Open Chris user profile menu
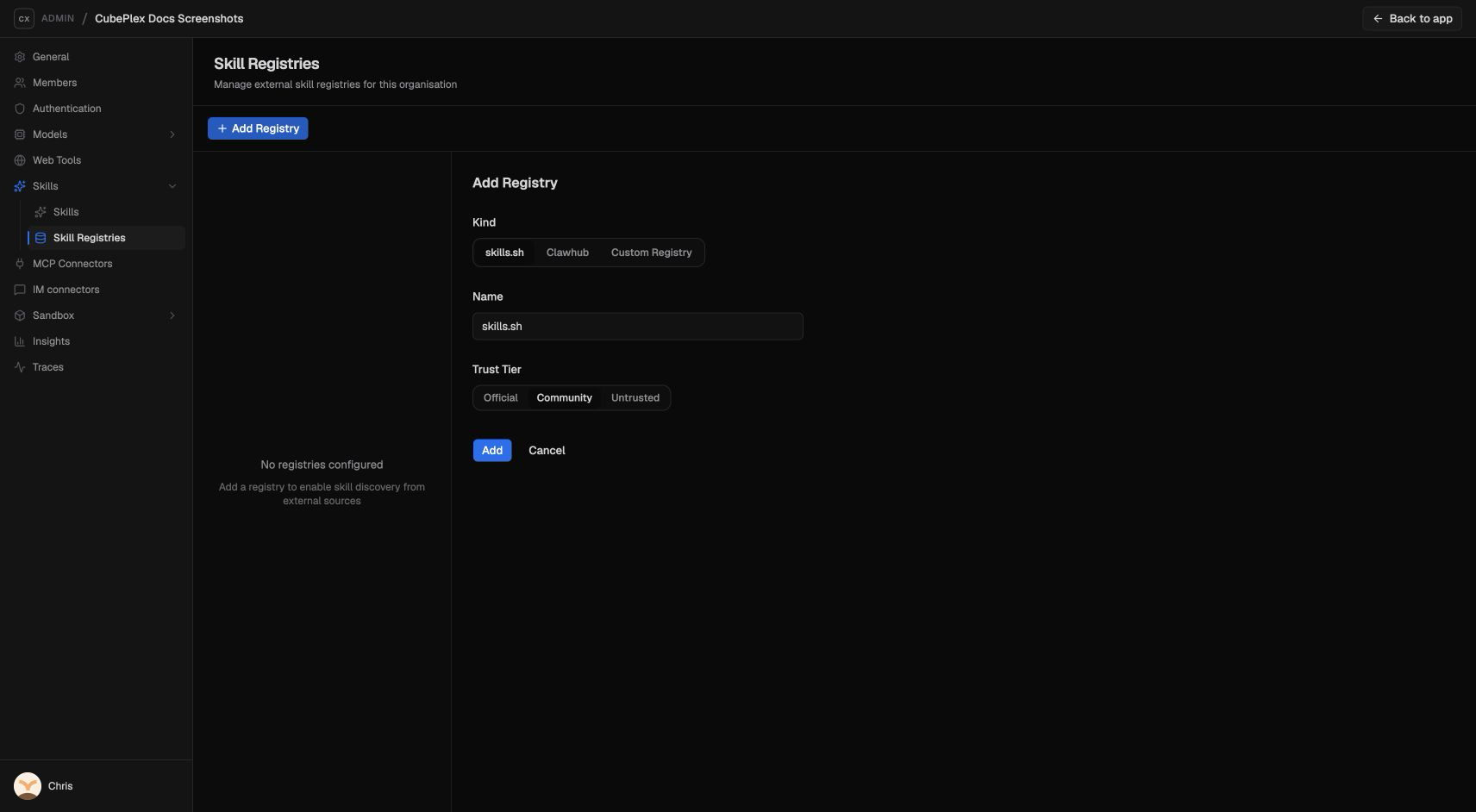 [x=96, y=786]
